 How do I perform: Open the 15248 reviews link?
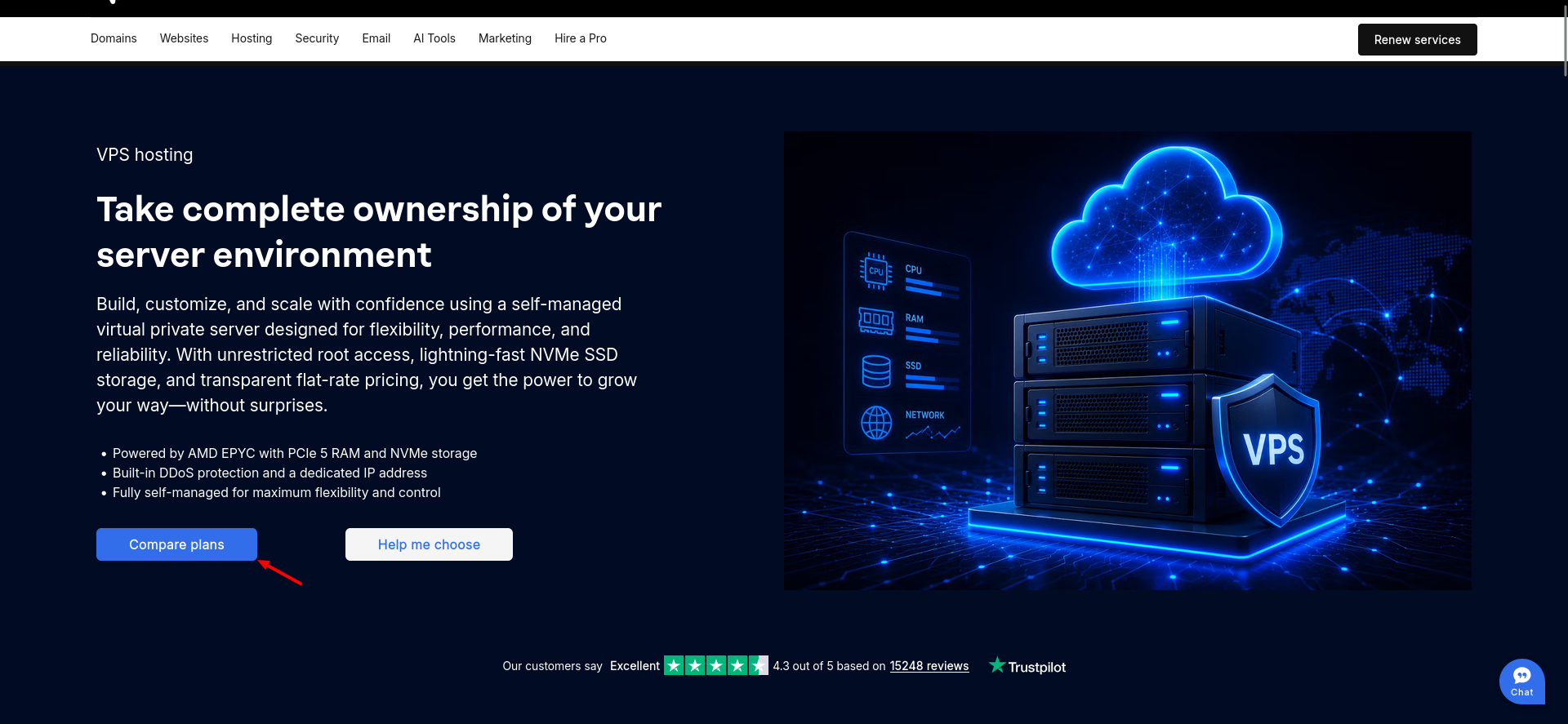(929, 666)
